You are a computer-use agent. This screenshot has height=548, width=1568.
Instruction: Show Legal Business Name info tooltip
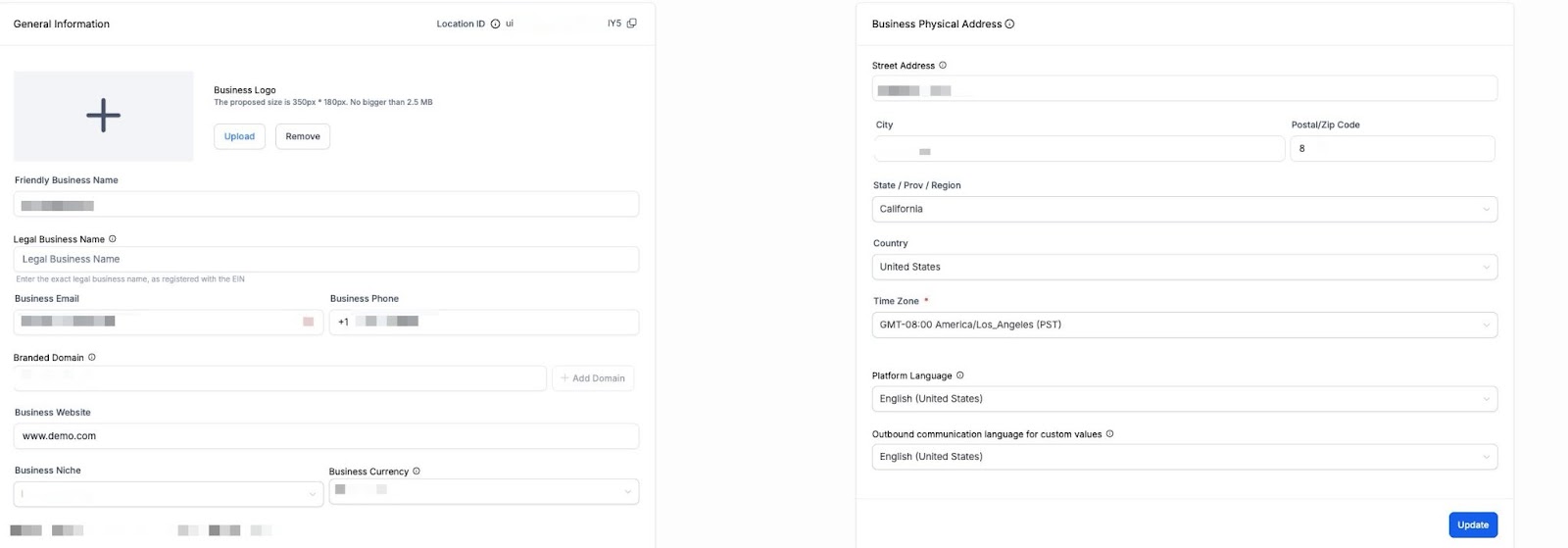pos(113,239)
